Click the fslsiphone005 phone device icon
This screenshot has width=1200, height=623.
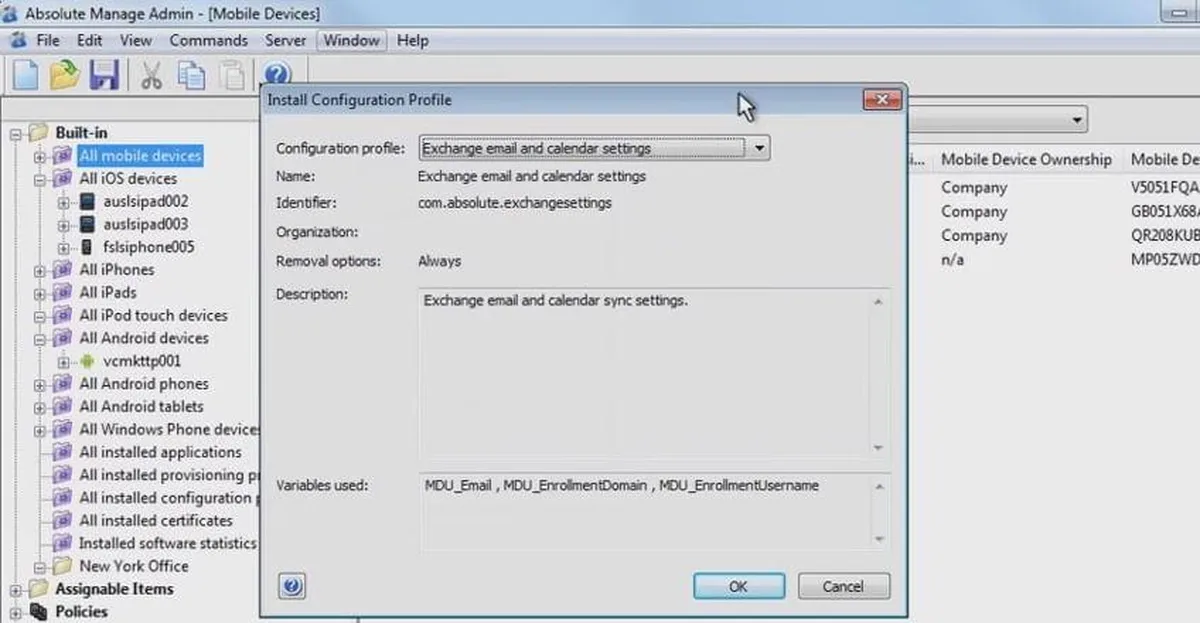point(87,247)
